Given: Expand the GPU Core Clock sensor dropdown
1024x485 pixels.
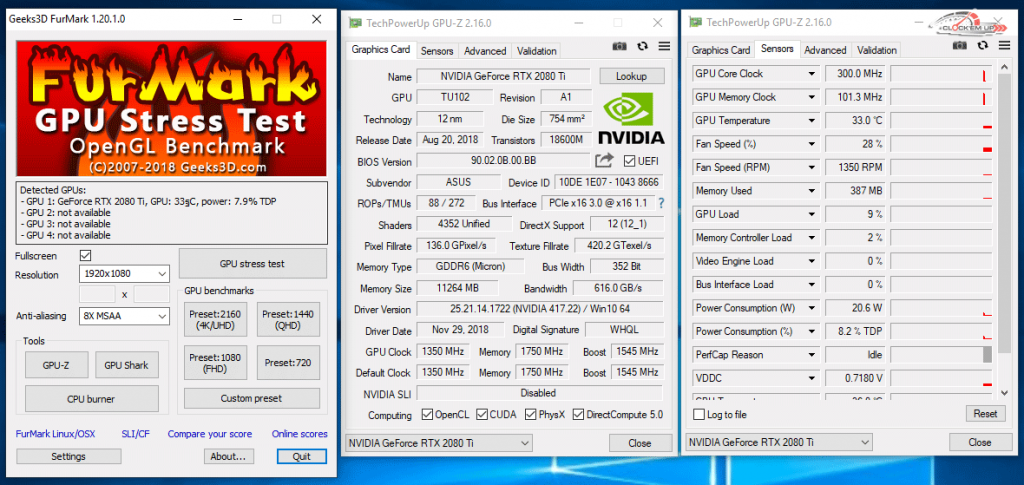Looking at the screenshot, I should tap(812, 74).
